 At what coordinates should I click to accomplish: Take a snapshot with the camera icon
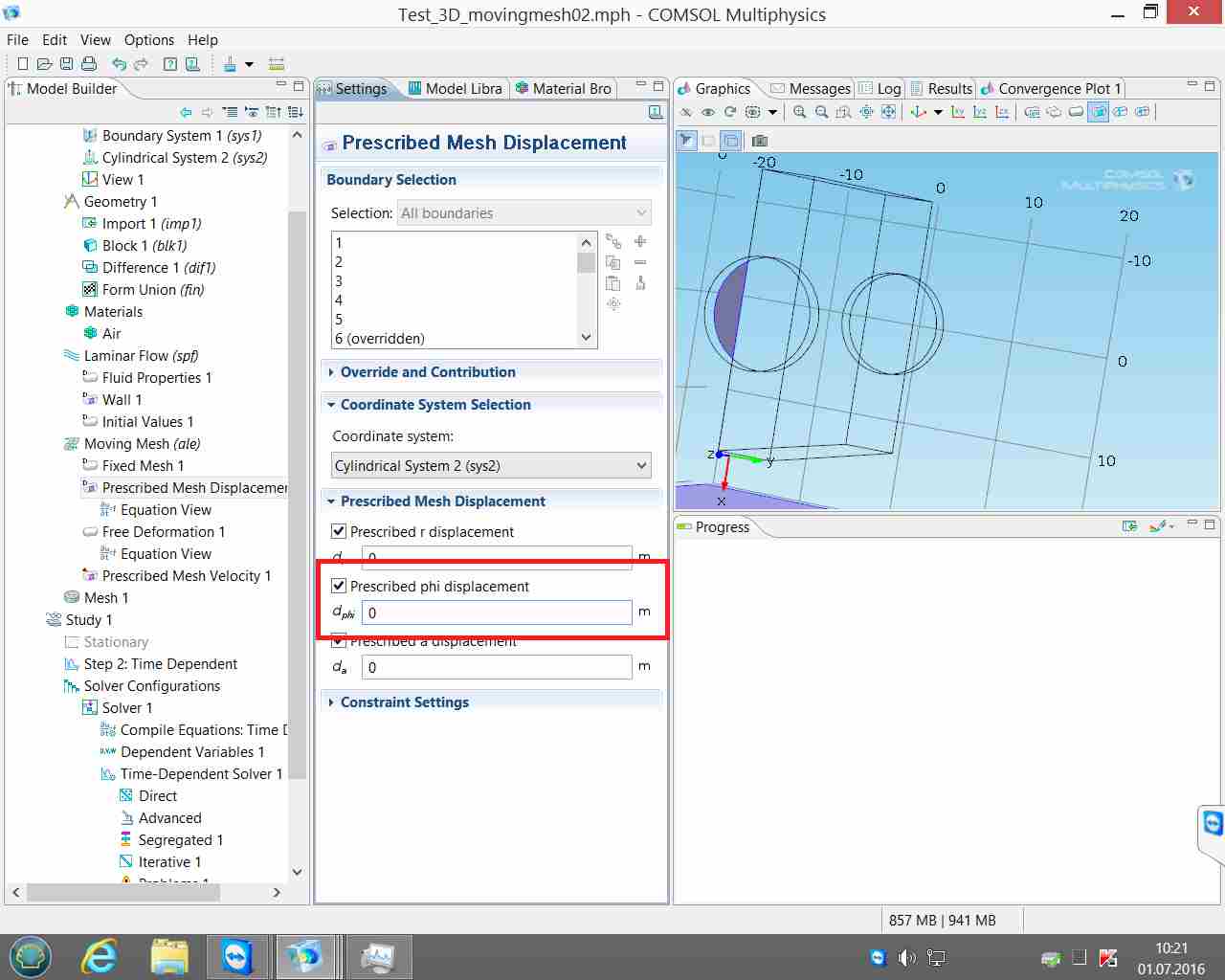pyautogui.click(x=760, y=141)
